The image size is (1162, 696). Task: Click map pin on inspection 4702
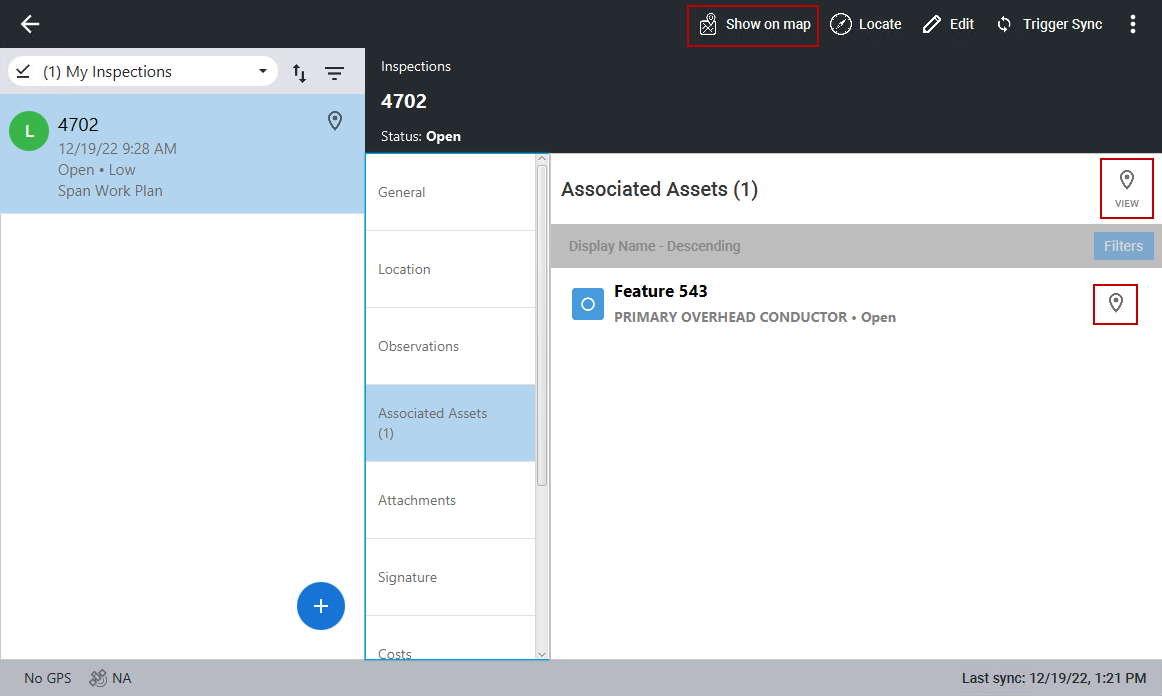coord(335,121)
